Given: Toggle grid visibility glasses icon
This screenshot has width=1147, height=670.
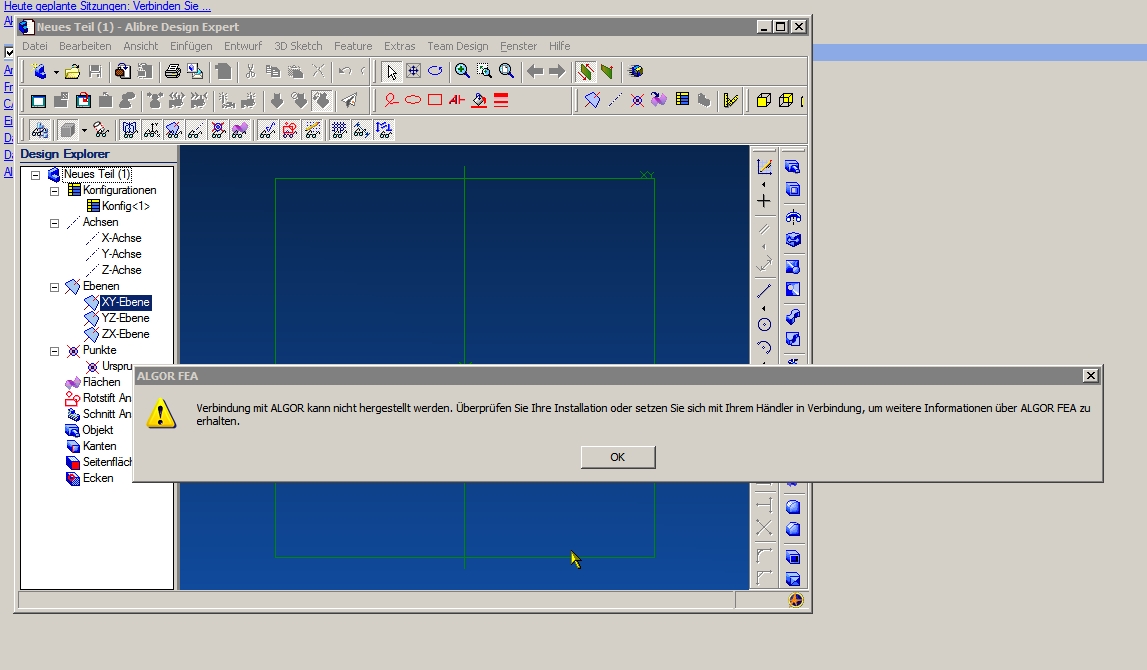Looking at the screenshot, I should click(x=339, y=130).
